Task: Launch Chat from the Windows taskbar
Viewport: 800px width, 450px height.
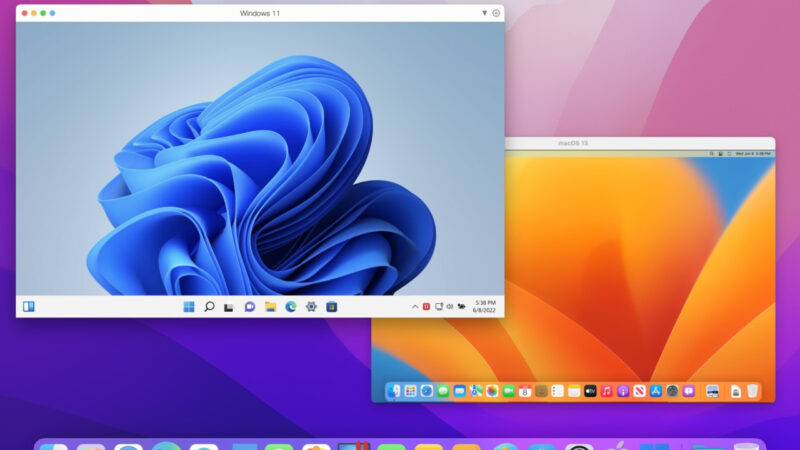Action: 249,307
